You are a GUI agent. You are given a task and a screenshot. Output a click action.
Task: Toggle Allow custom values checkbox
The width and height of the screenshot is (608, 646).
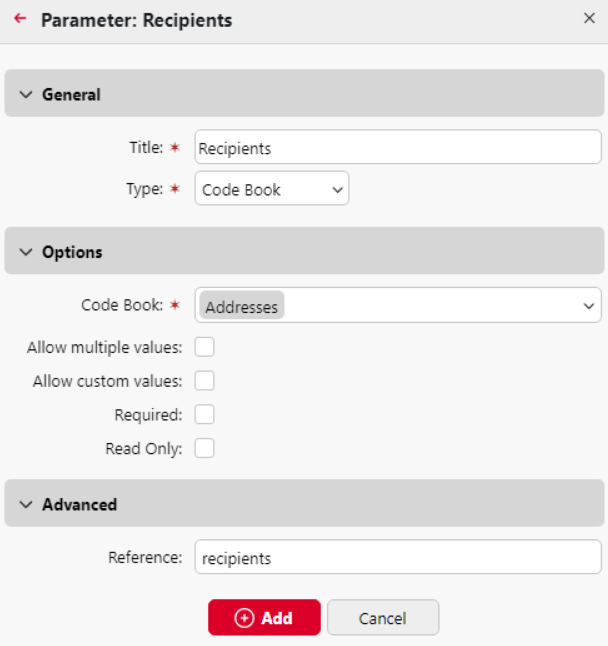205,381
